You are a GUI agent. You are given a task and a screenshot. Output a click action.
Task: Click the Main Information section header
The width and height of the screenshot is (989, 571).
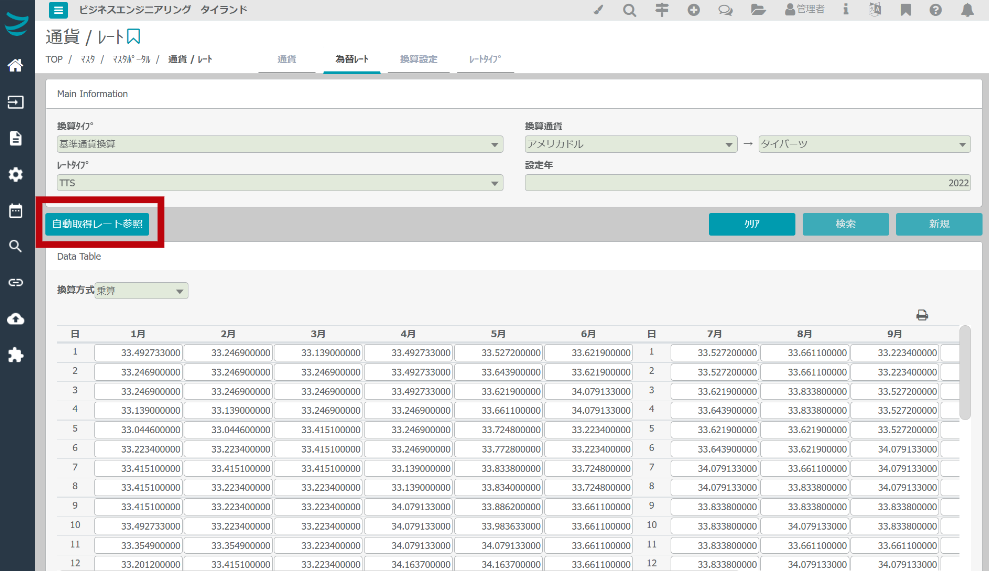(x=93, y=94)
